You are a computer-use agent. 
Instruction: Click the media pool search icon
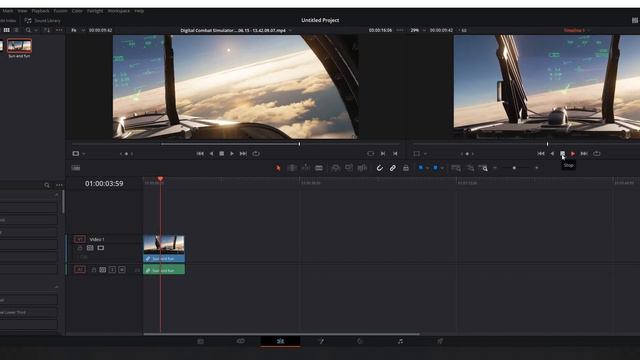28,30
